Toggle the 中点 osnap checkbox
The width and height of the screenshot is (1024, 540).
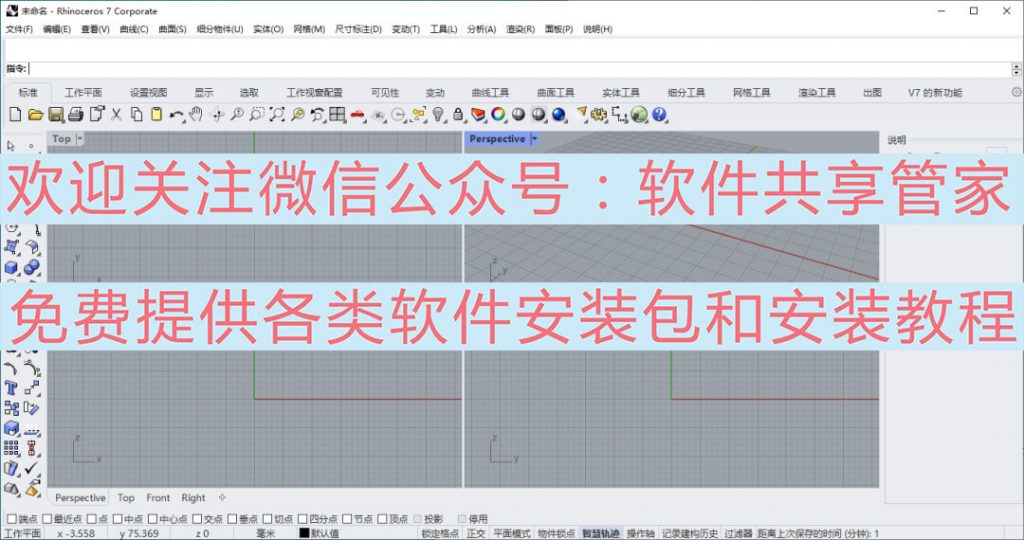(x=118, y=519)
